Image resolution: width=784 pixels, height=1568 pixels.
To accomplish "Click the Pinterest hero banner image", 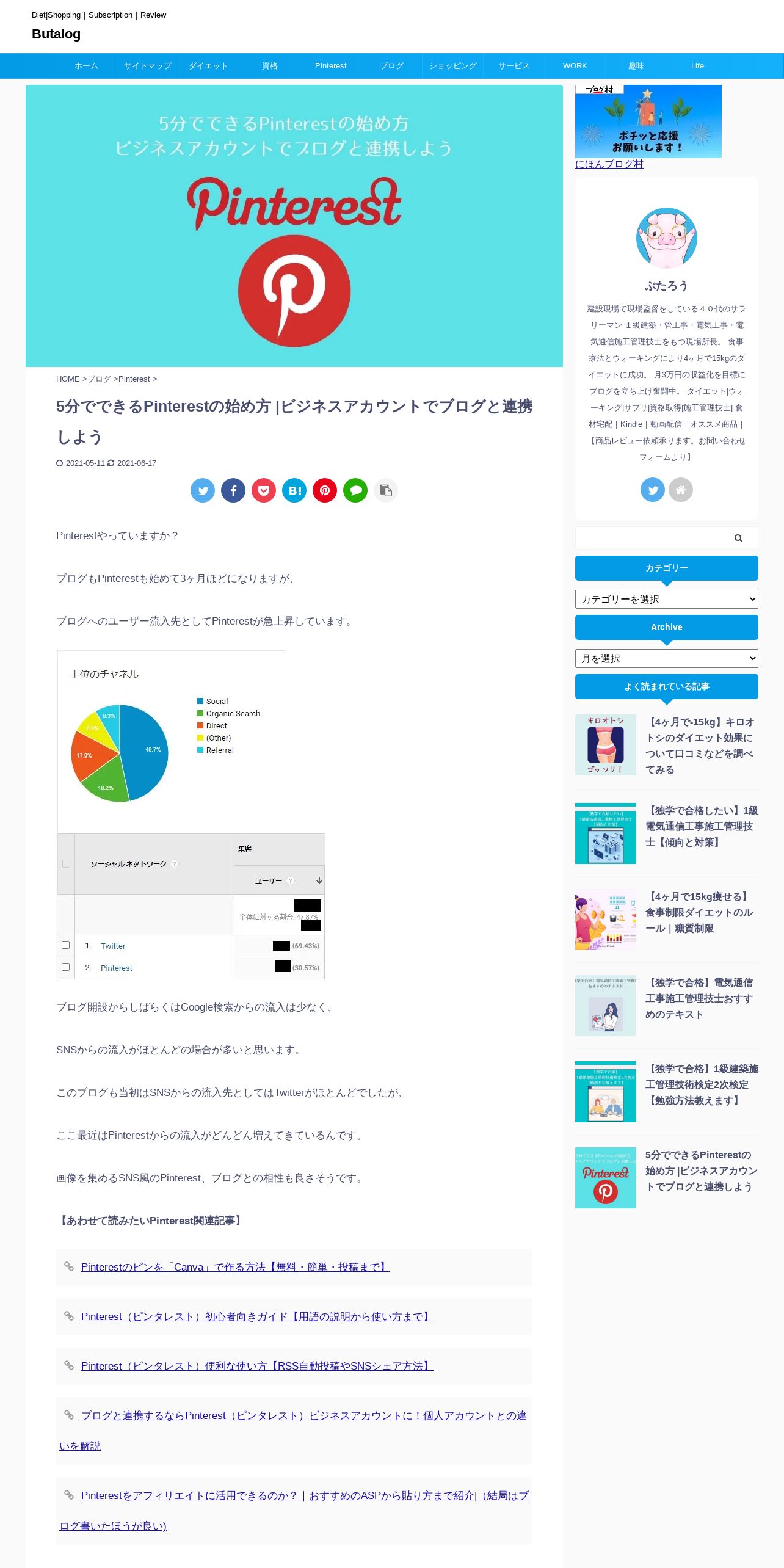I will tap(294, 226).
